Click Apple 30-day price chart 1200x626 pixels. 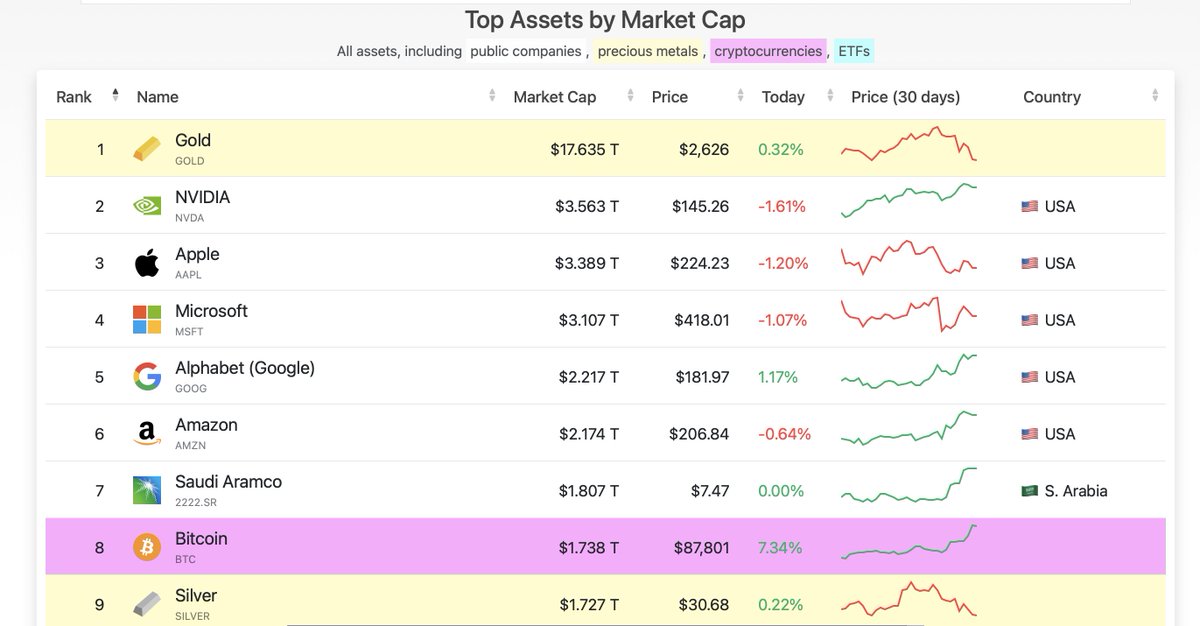[x=909, y=258]
